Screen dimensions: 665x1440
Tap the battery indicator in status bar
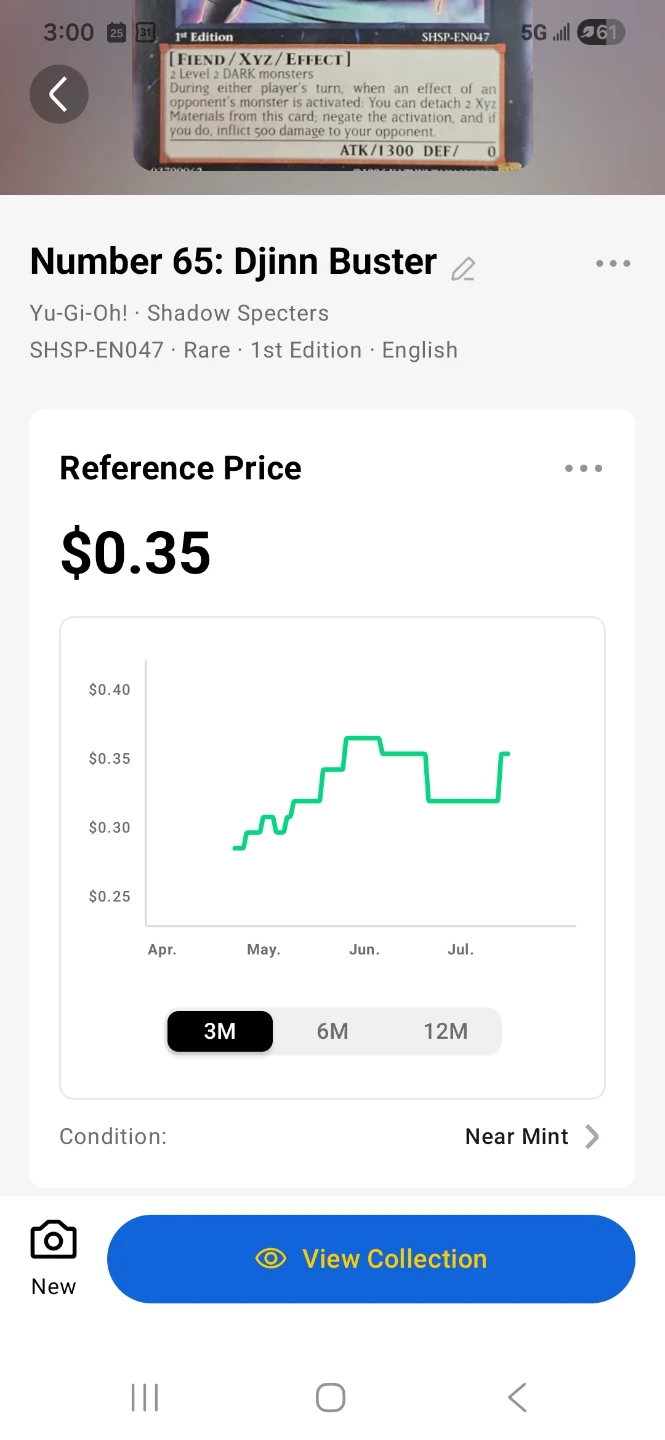click(x=600, y=32)
